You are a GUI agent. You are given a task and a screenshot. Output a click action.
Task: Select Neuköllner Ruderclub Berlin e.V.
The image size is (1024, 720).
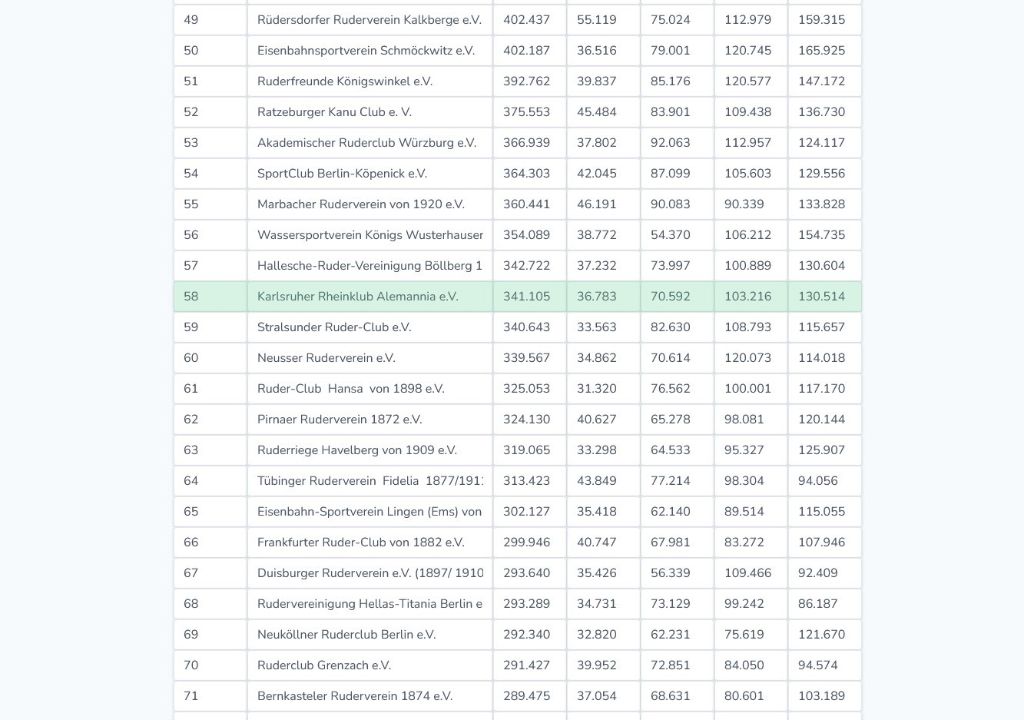pyautogui.click(x=346, y=634)
